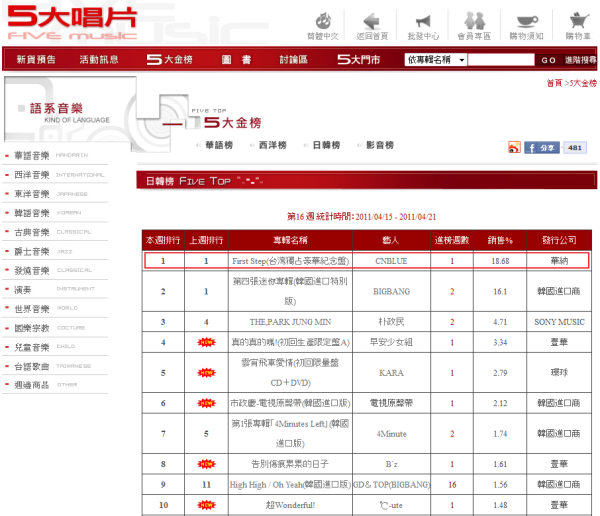Open 雲霄飛車愛情 album by KARA

click(x=290, y=372)
